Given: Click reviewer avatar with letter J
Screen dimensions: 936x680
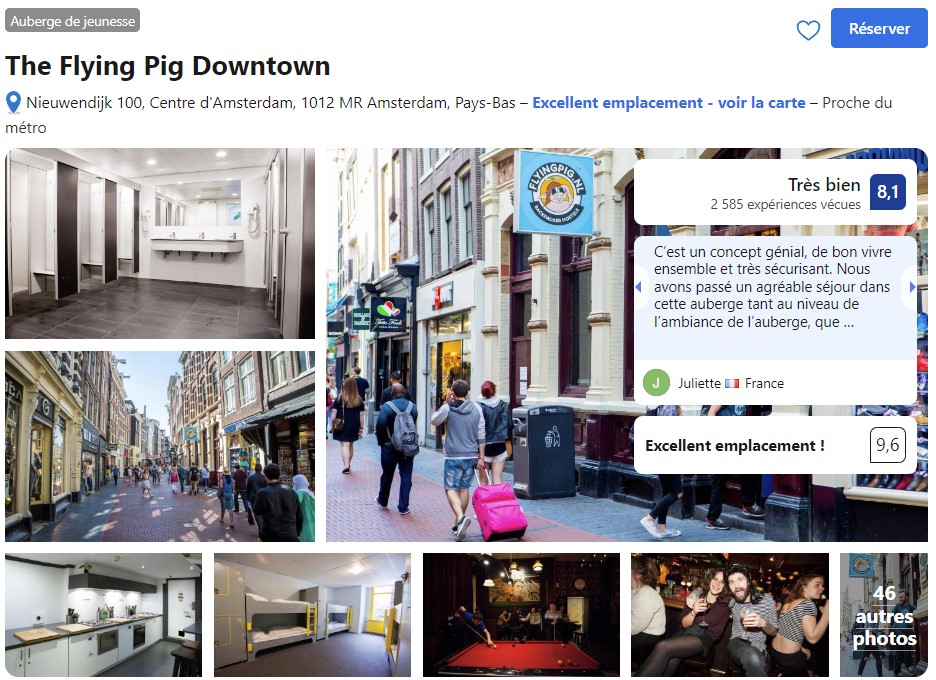Looking at the screenshot, I should pos(656,383).
